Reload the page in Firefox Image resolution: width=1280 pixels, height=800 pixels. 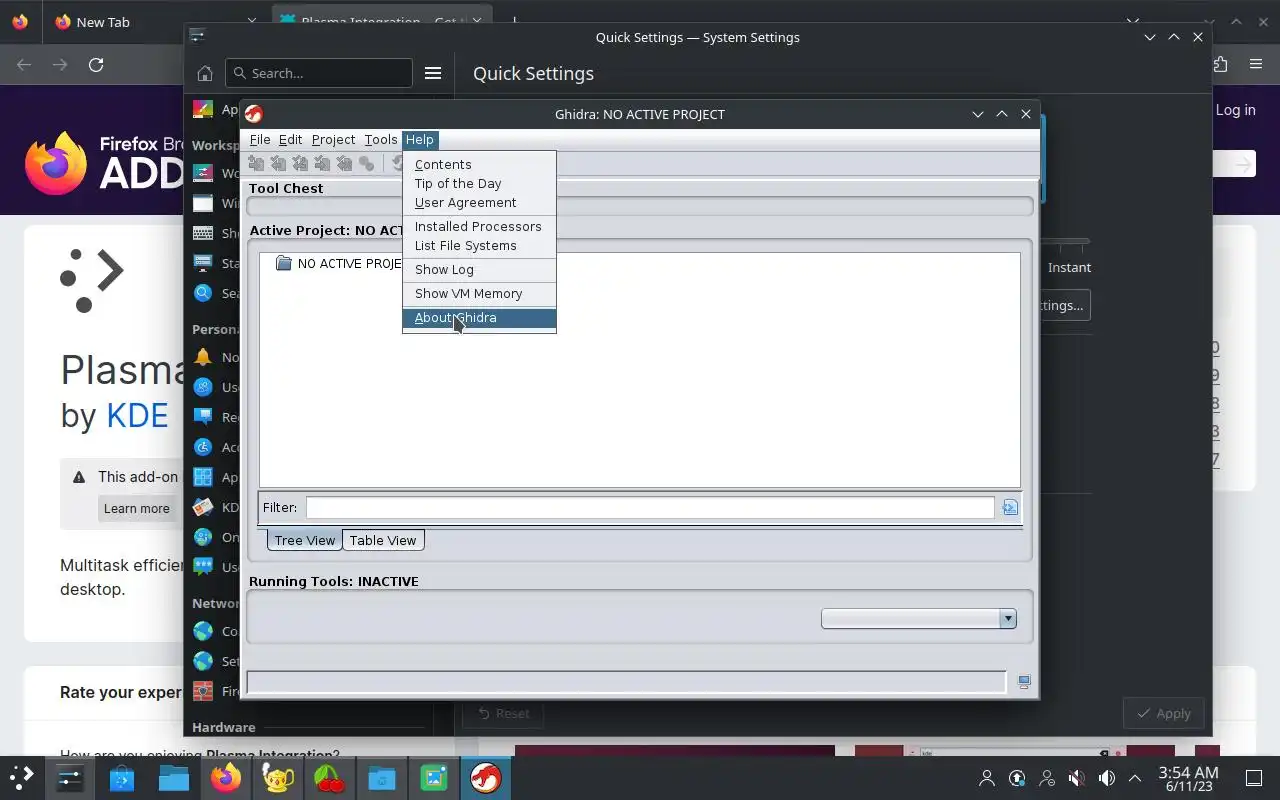tap(96, 64)
